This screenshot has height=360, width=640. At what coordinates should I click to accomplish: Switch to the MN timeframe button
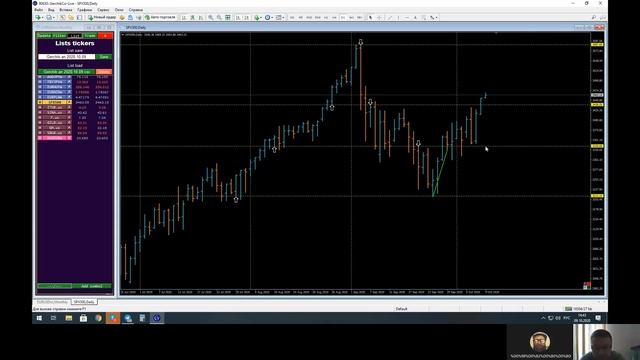pos(360,18)
